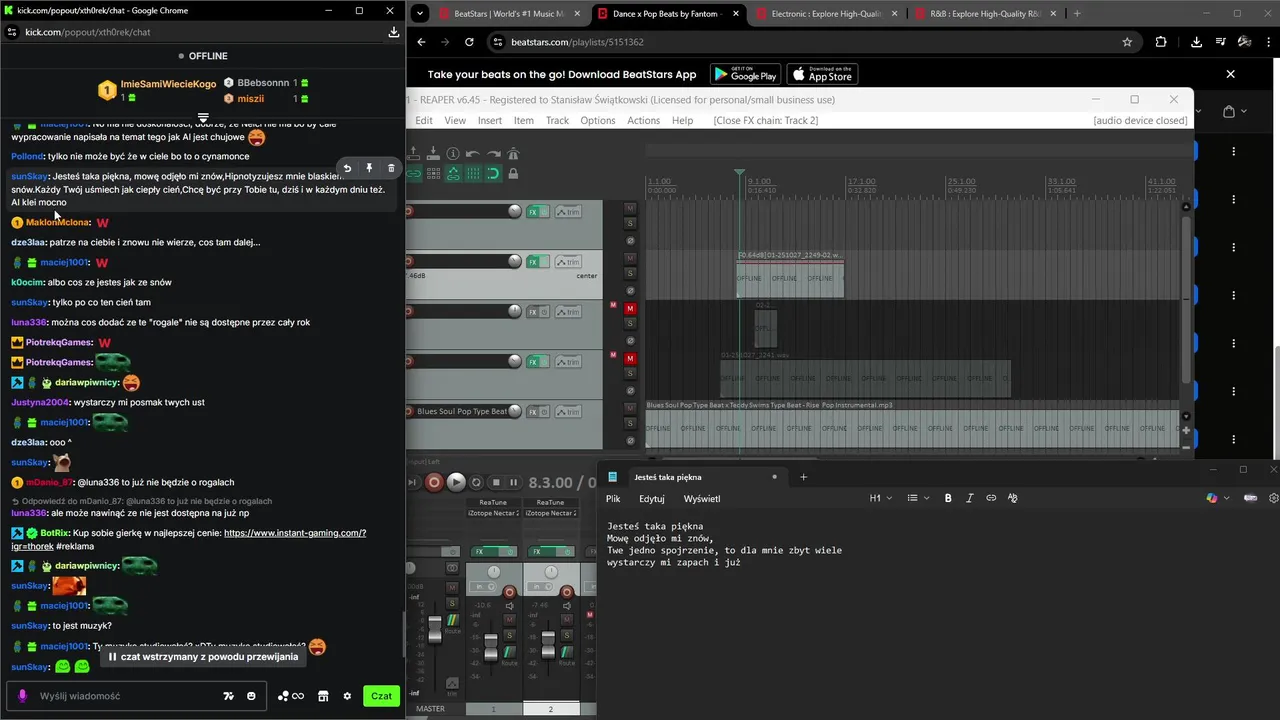Image resolution: width=1280 pixels, height=720 pixels.
Task: Solo the first track with S button
Action: [630, 224]
